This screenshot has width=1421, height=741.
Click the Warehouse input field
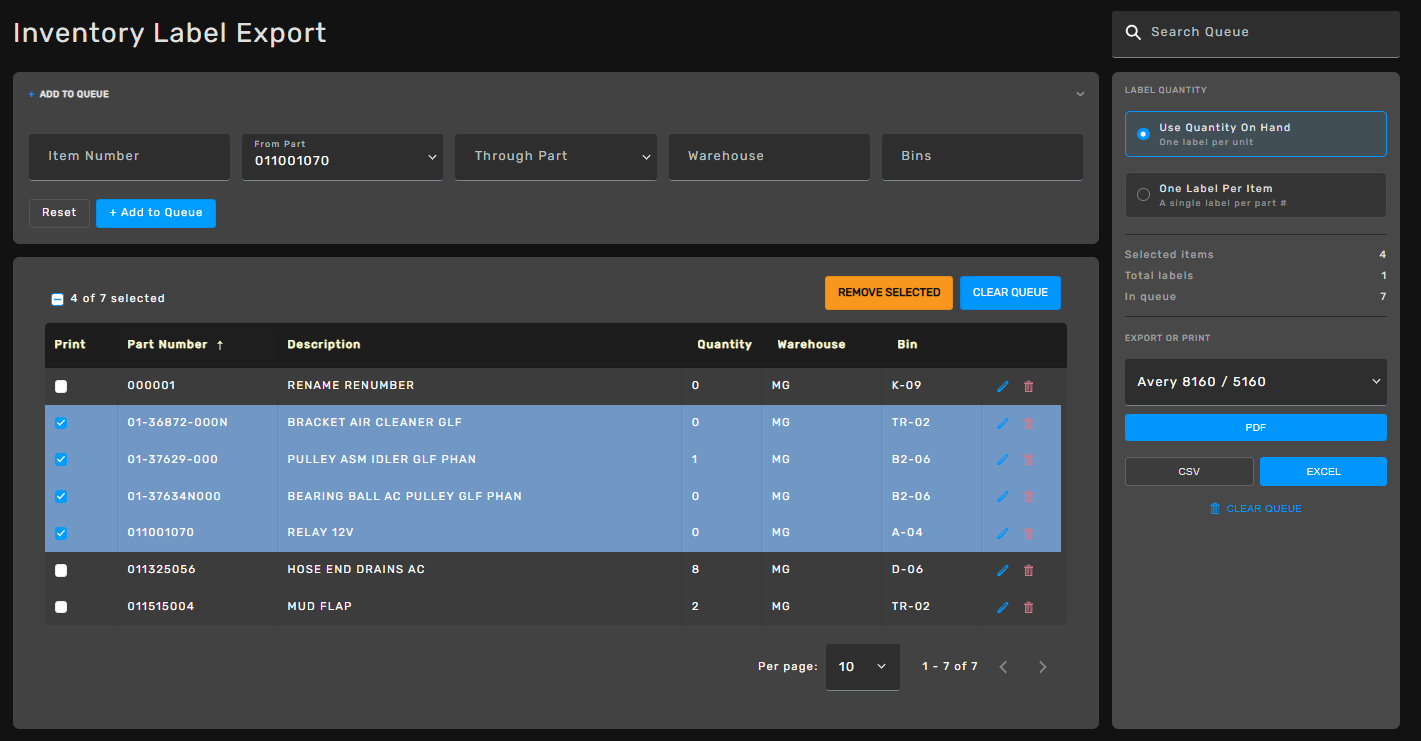pos(769,157)
